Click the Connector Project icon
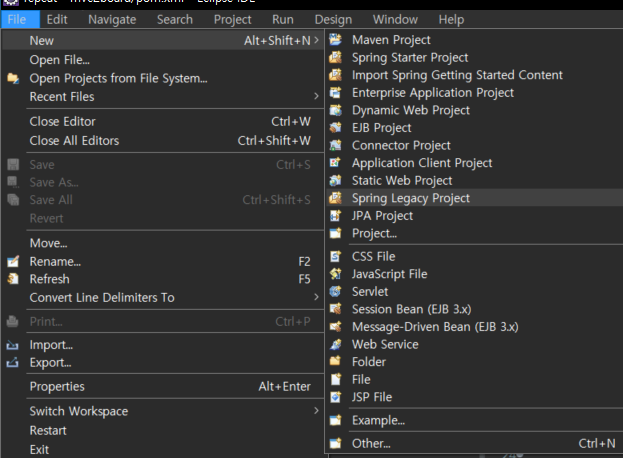The height and width of the screenshot is (458, 623). pos(335,145)
